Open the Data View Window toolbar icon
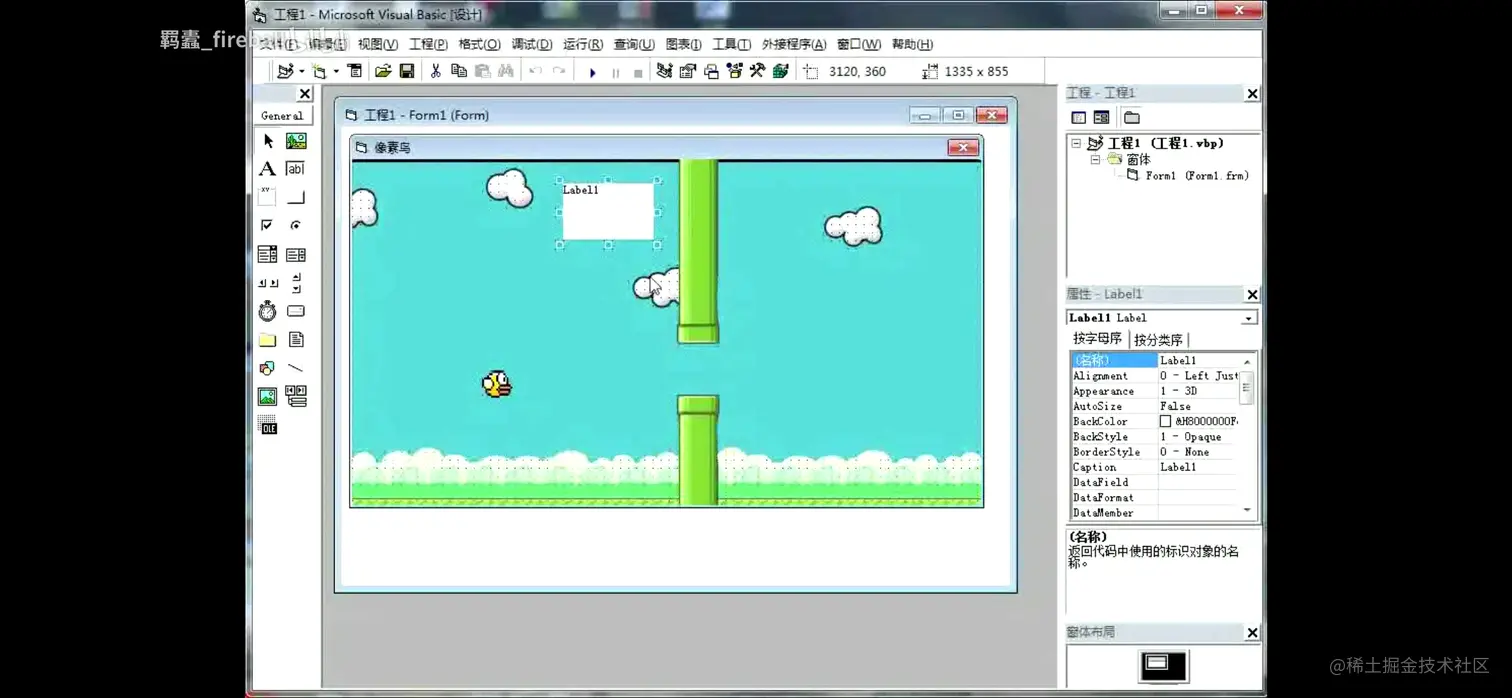Image resolution: width=1512 pixels, height=698 pixels. click(x=781, y=71)
